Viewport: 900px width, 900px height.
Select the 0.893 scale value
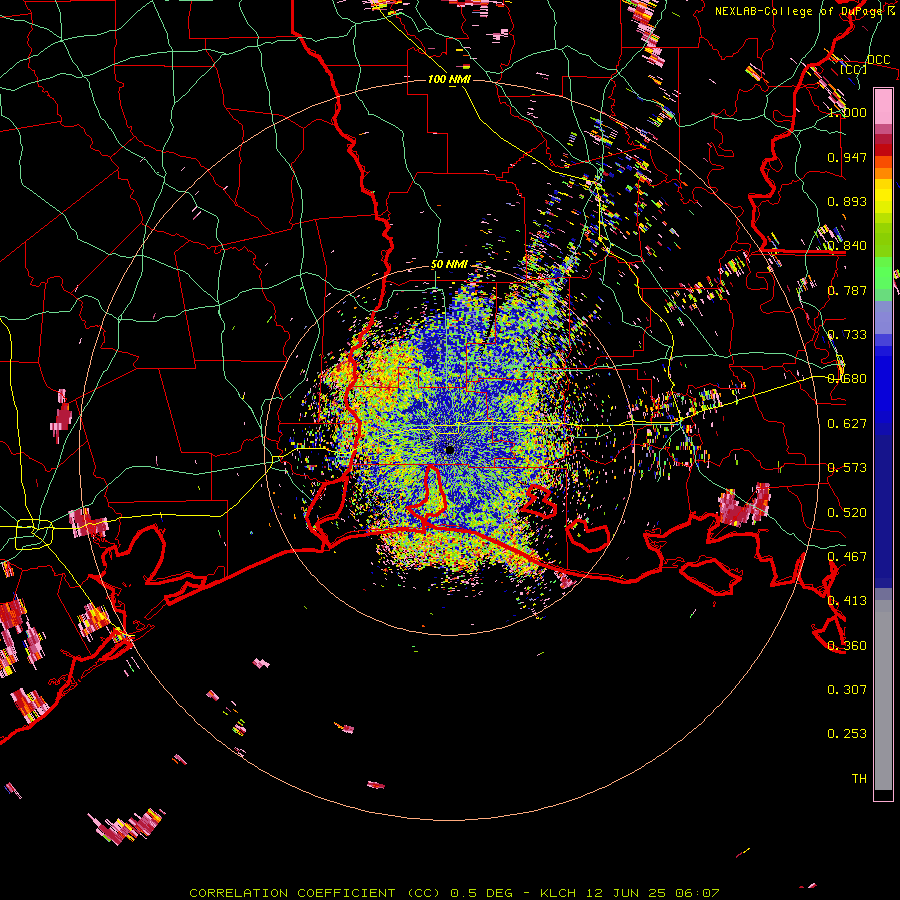(x=847, y=201)
